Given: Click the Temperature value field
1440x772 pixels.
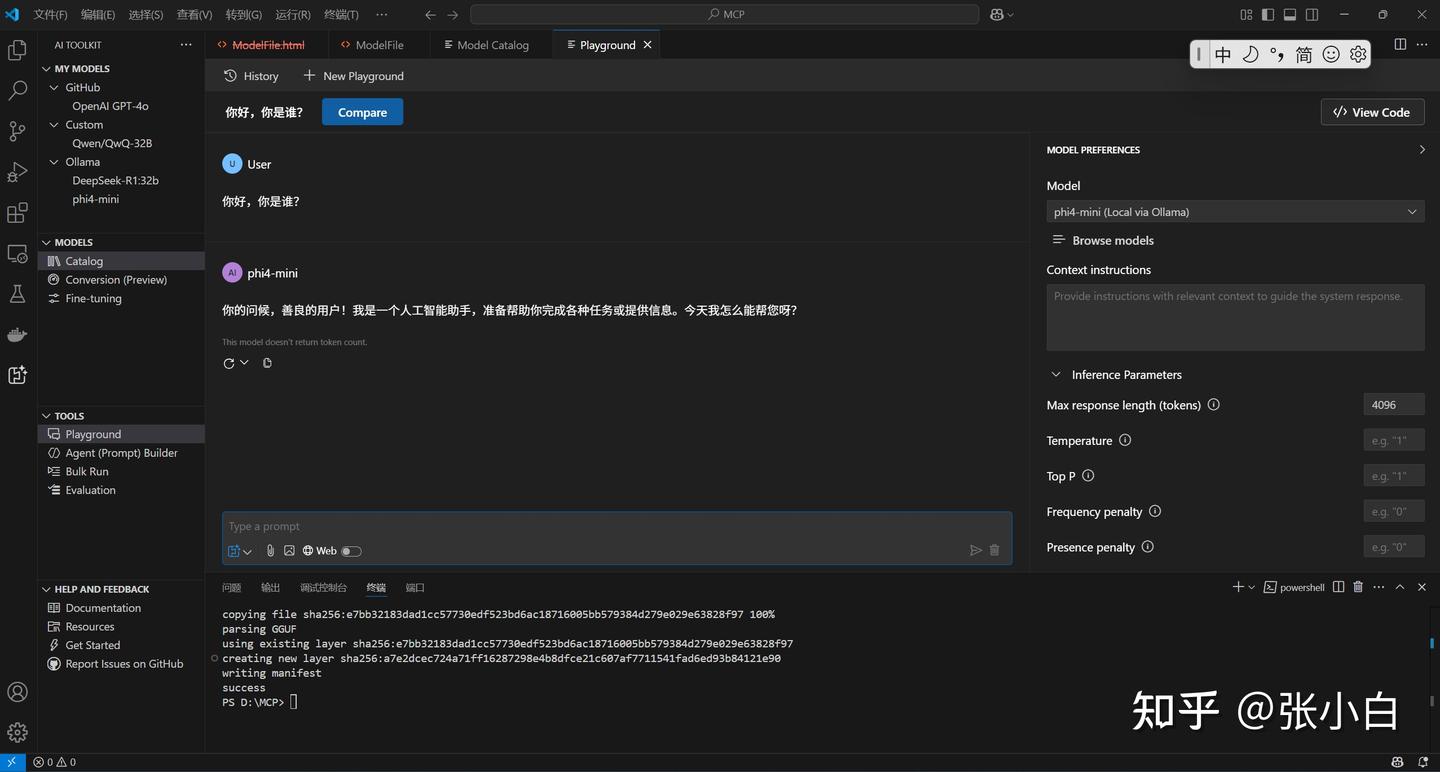Looking at the screenshot, I should (x=1394, y=440).
